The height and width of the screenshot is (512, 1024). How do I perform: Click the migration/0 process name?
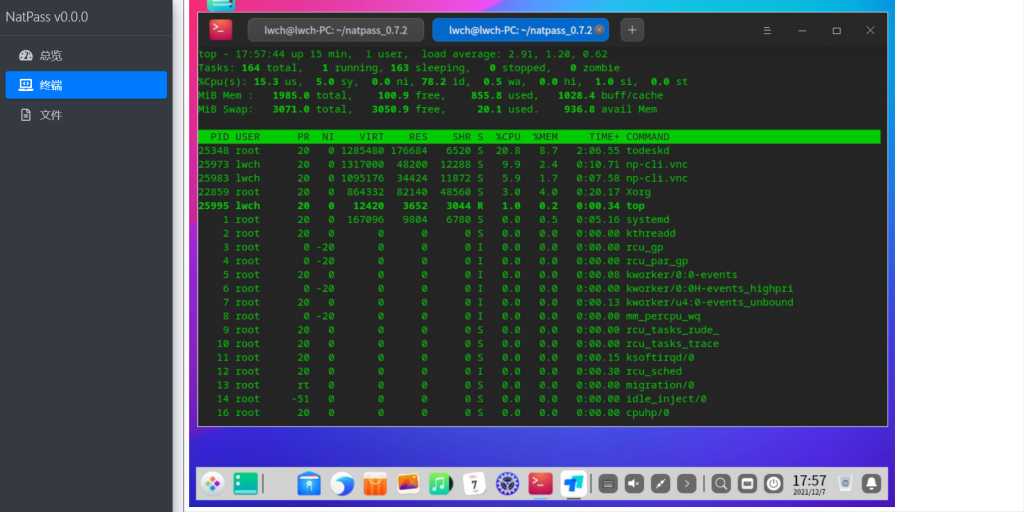click(660, 385)
